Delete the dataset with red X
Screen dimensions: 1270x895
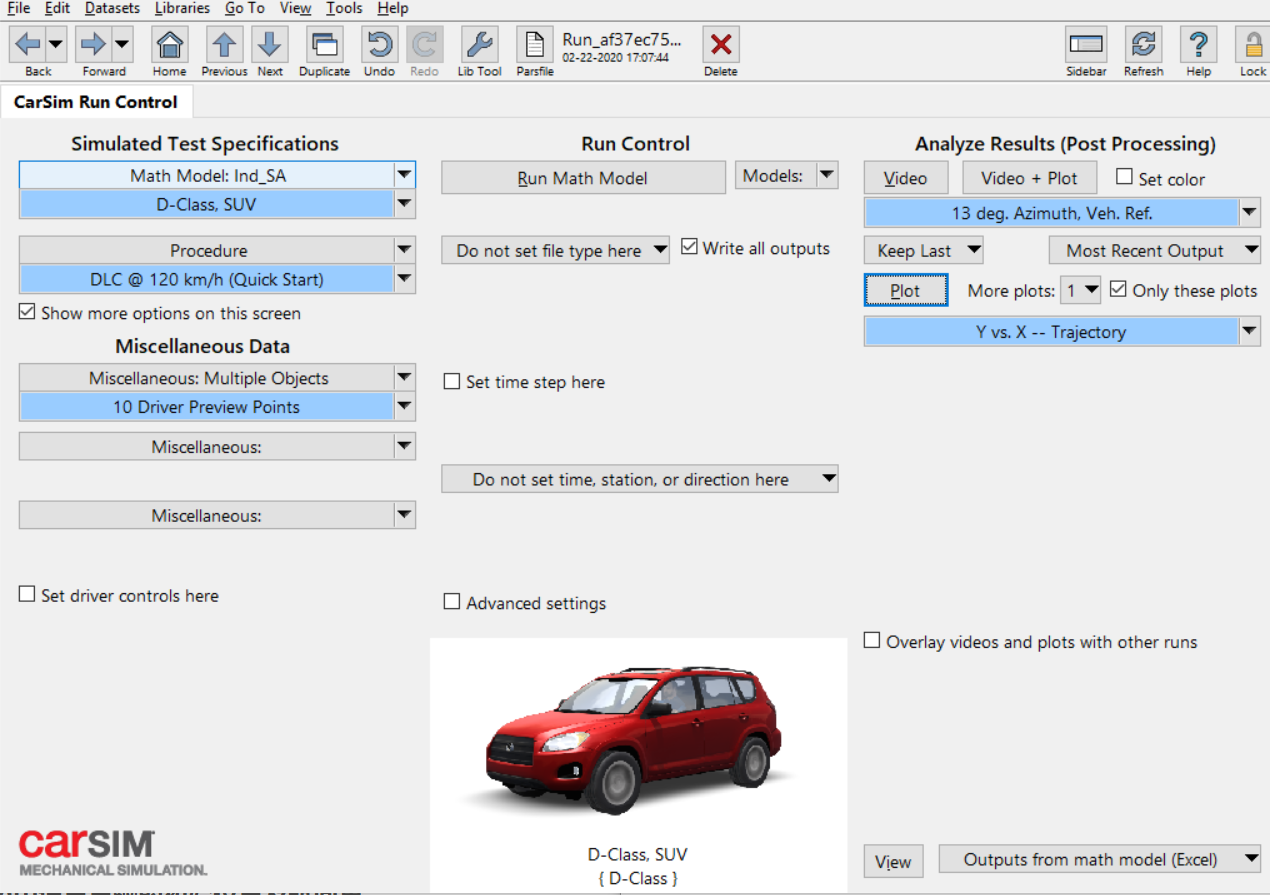tap(721, 44)
